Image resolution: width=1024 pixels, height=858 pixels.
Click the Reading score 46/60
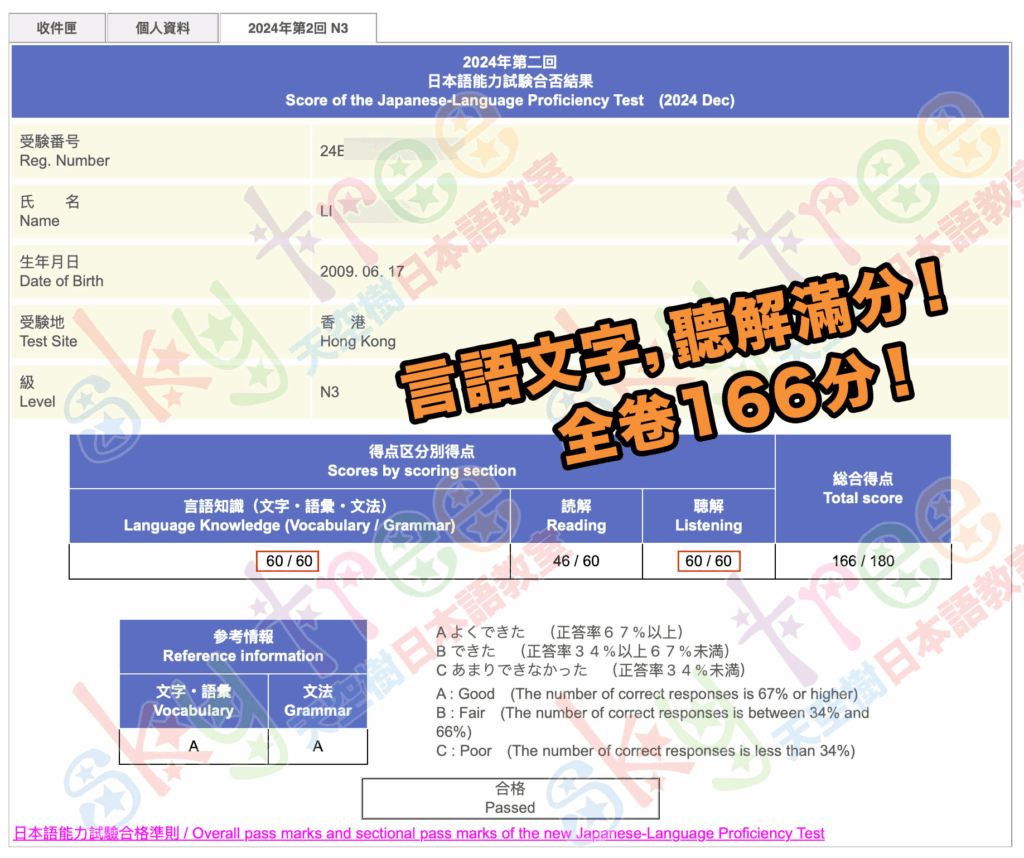coord(576,561)
